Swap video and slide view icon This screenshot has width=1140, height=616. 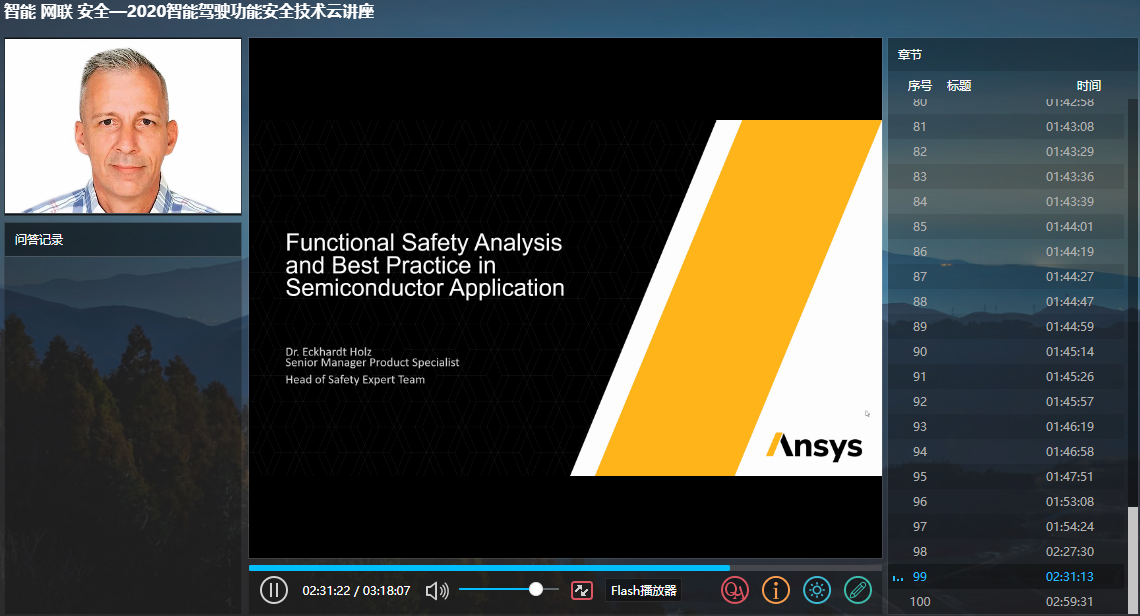coord(582,591)
